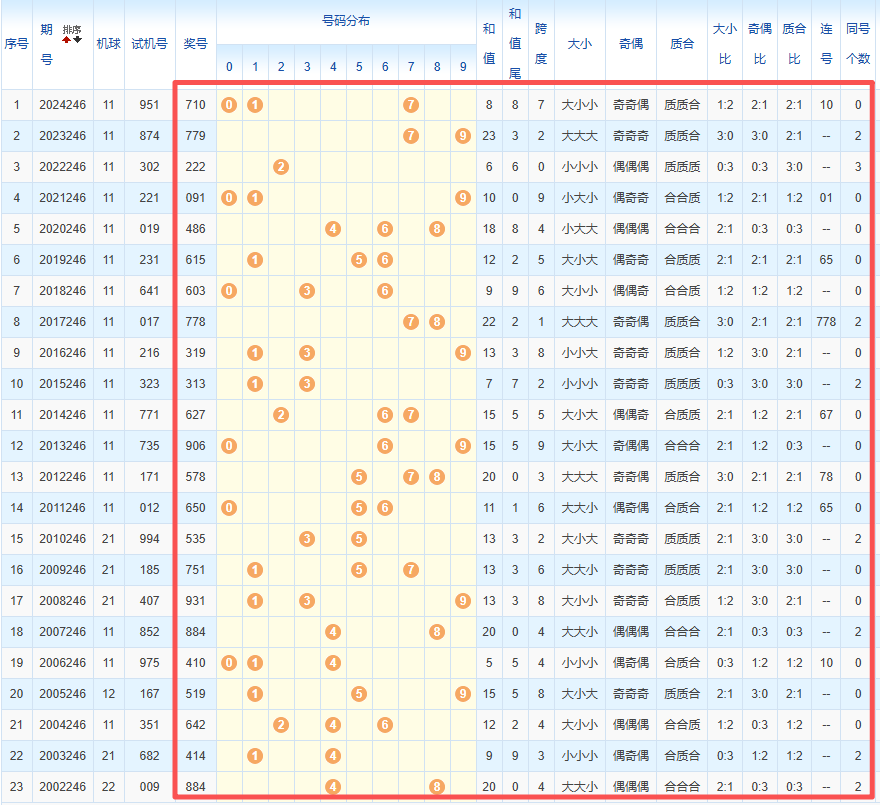
Task: Click orange ball 6 in row 2004246
Action: pyautogui.click(x=385, y=724)
